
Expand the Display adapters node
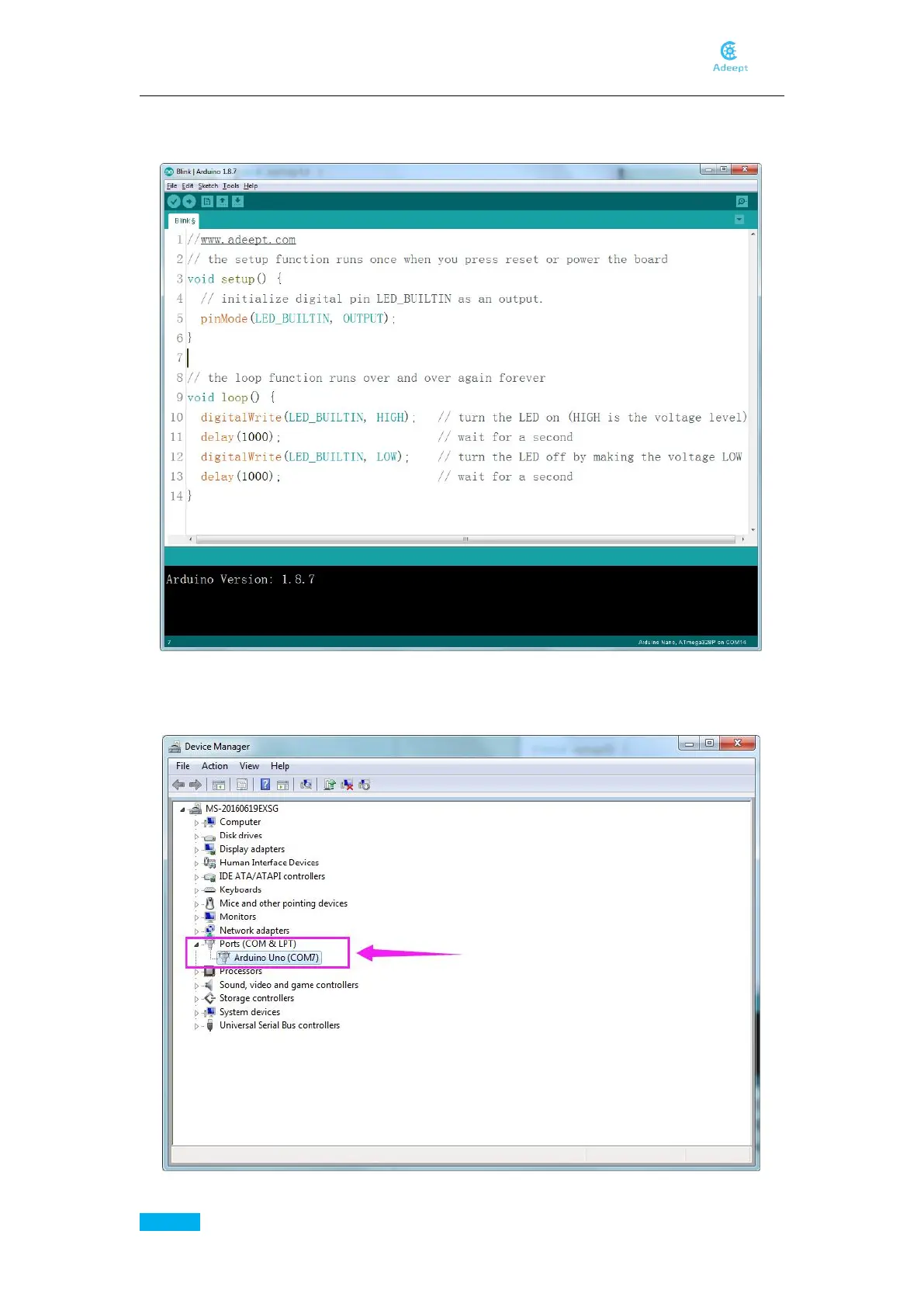[x=196, y=850]
